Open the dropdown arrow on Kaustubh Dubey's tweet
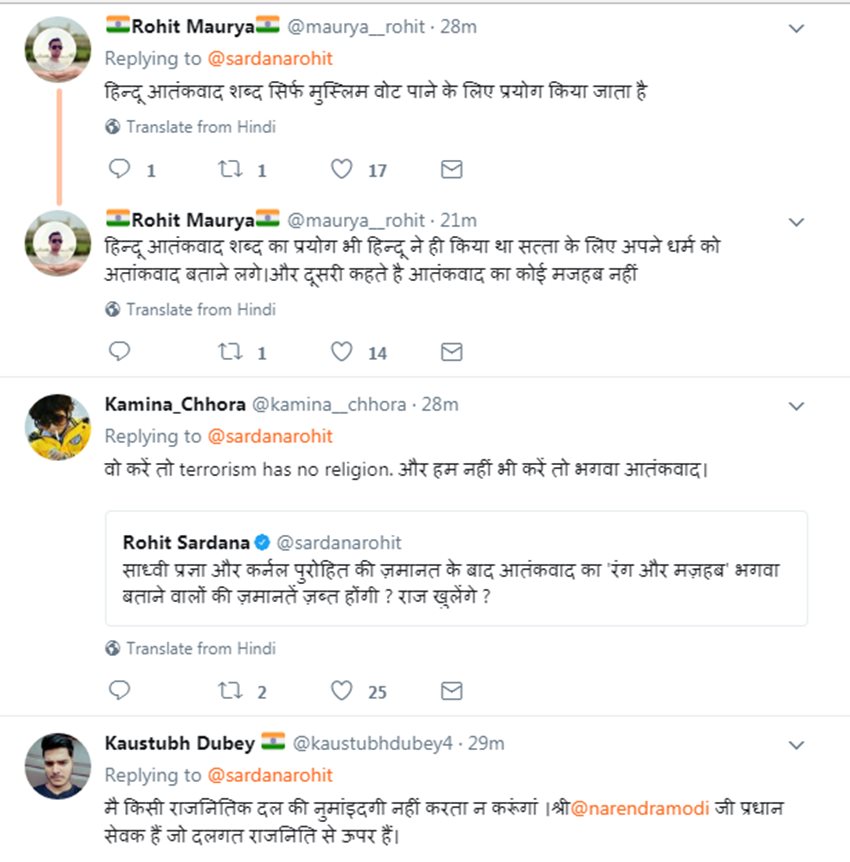The width and height of the screenshot is (850, 862). coord(796,745)
